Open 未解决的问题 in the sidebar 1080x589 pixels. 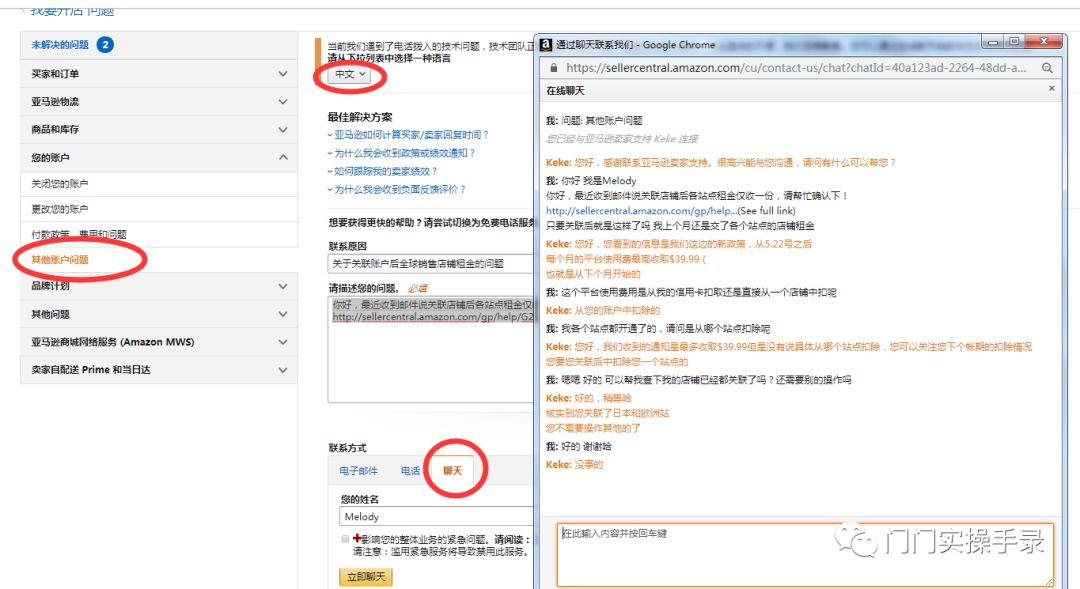pyautogui.click(x=60, y=45)
